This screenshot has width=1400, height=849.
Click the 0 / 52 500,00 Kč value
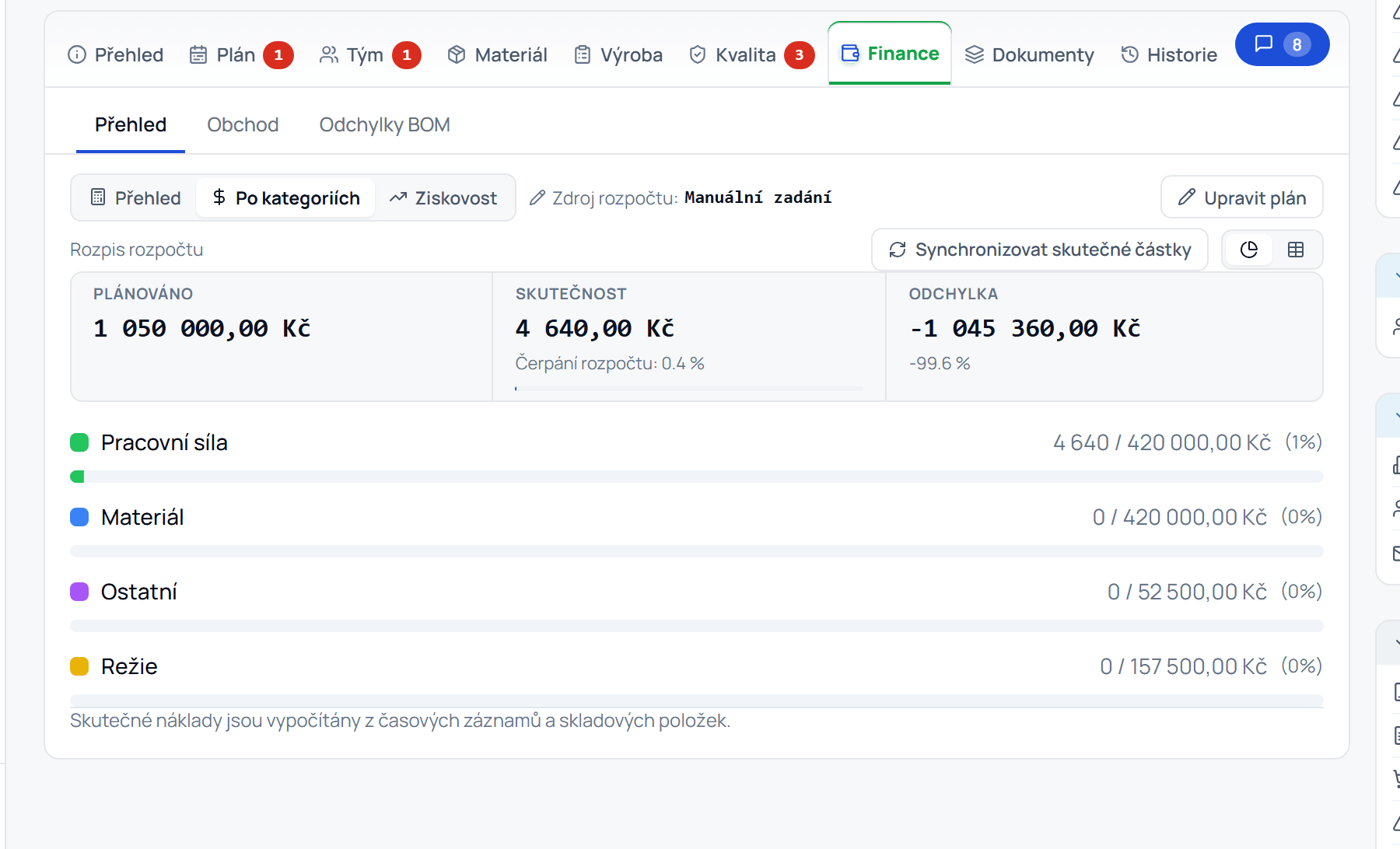click(x=1188, y=592)
